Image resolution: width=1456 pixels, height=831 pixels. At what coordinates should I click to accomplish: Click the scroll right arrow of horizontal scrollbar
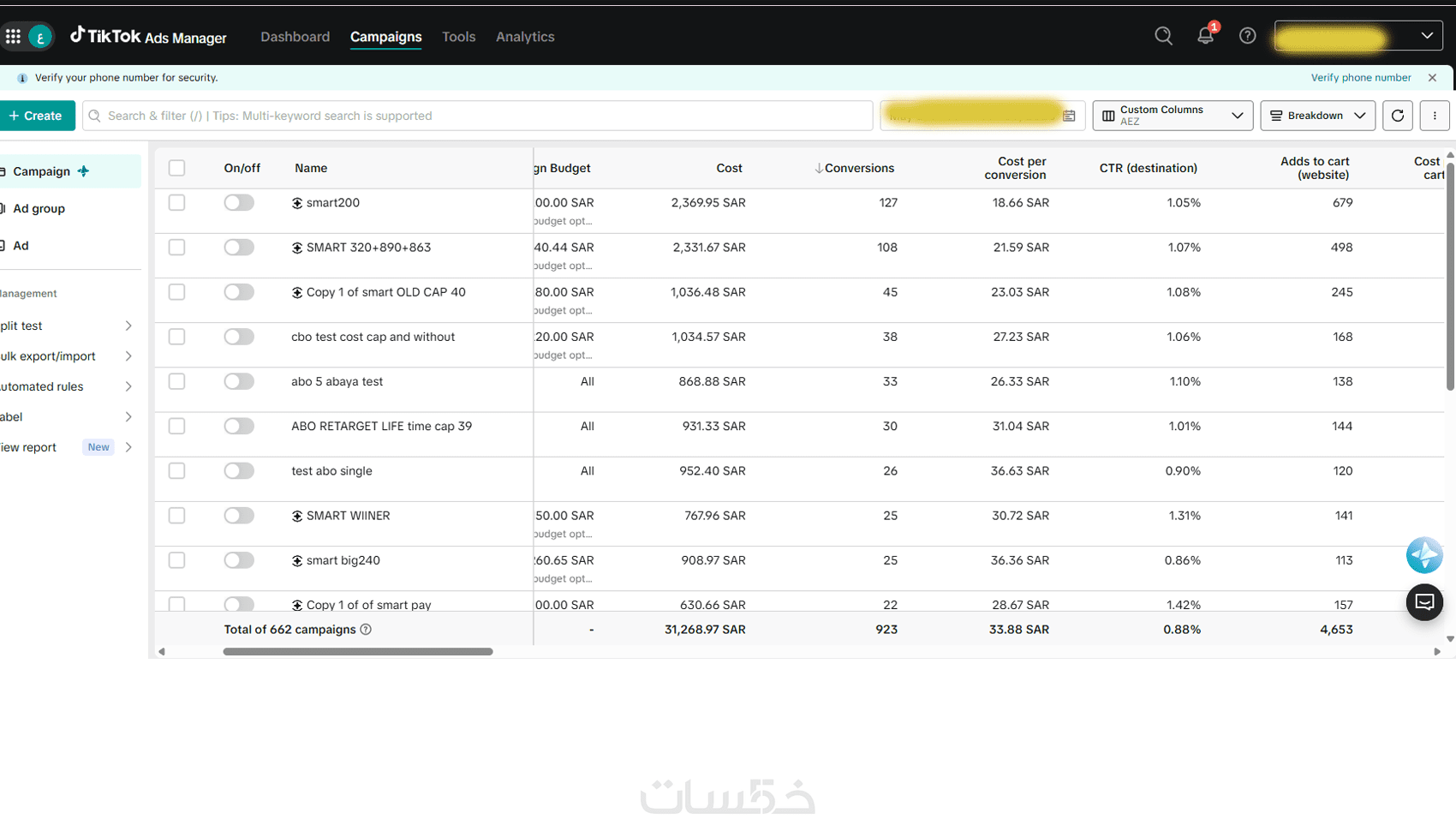(1437, 652)
